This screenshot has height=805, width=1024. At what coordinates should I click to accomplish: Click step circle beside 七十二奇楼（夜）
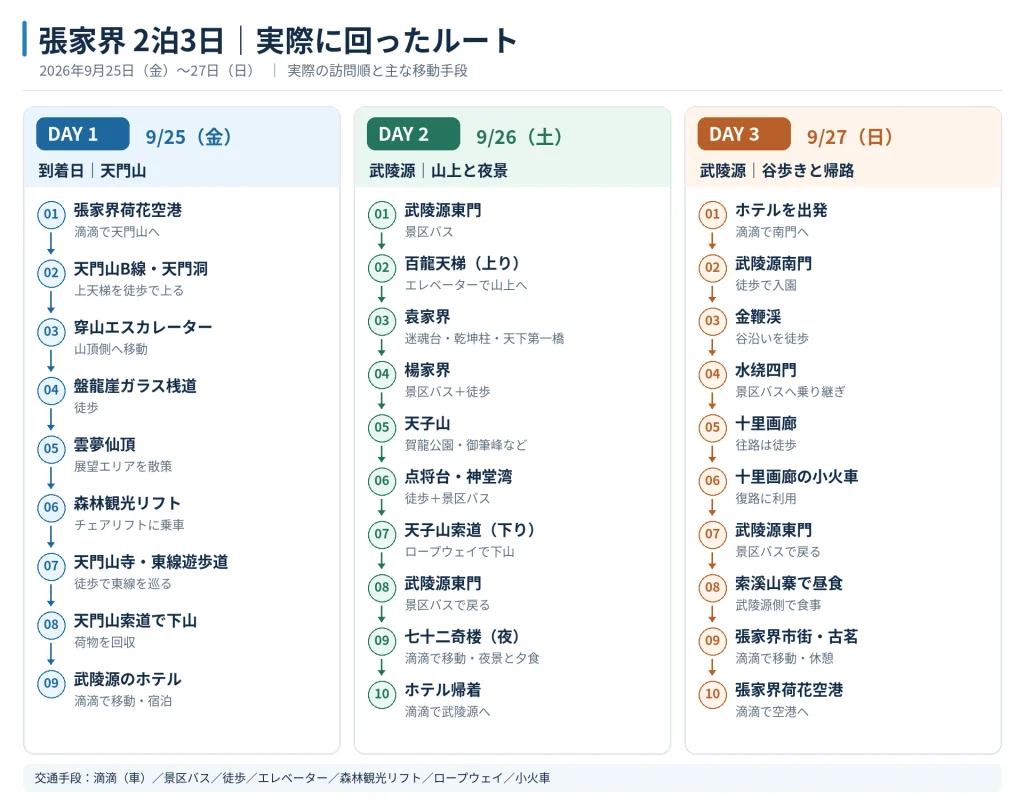382,640
